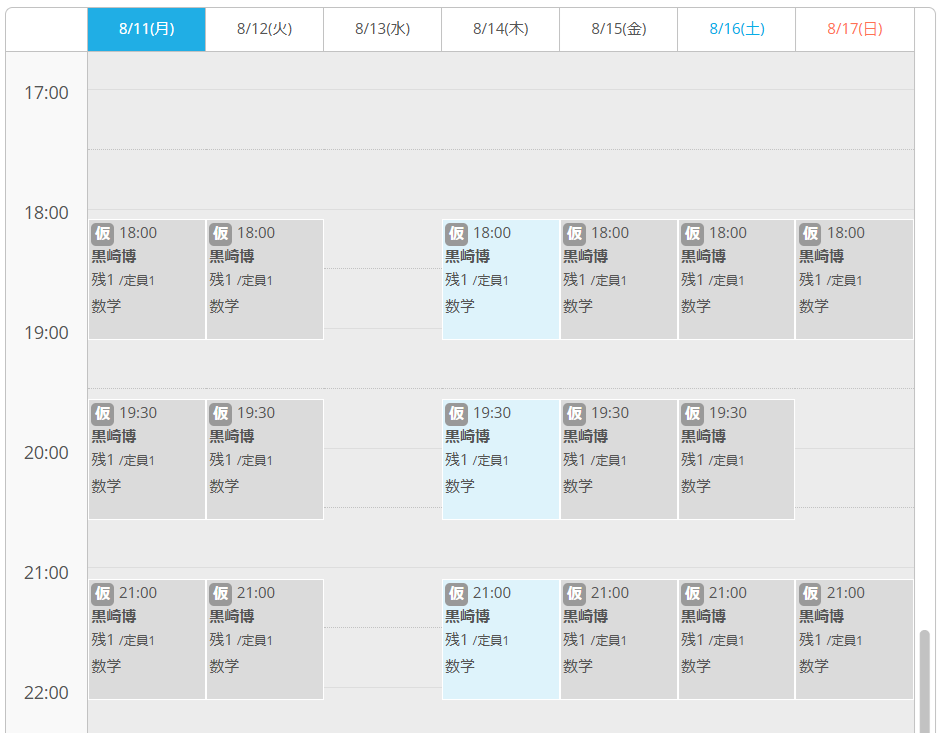Select the 8/15(金) day header

click(x=618, y=29)
